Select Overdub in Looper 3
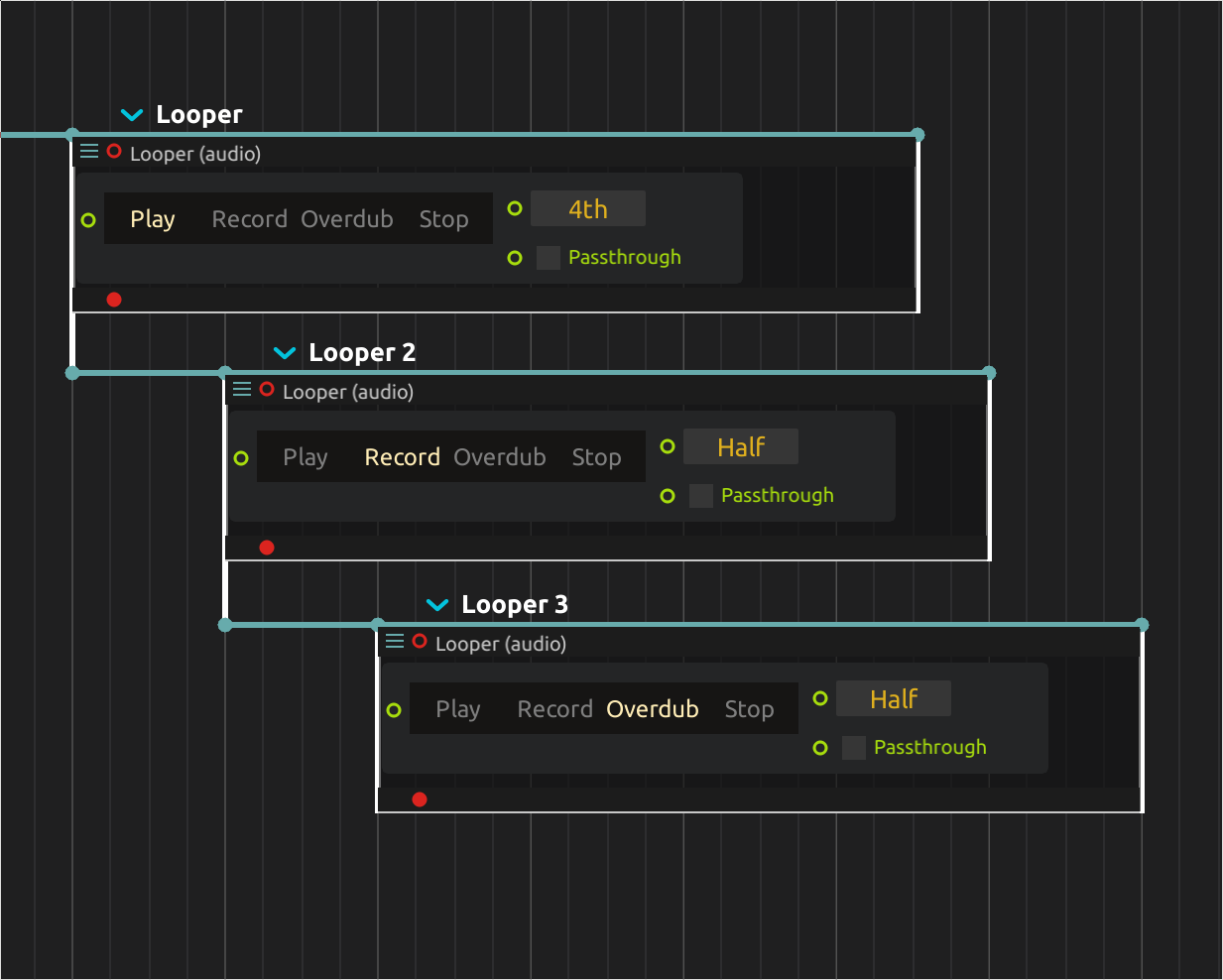The width and height of the screenshot is (1223, 980). (x=653, y=709)
